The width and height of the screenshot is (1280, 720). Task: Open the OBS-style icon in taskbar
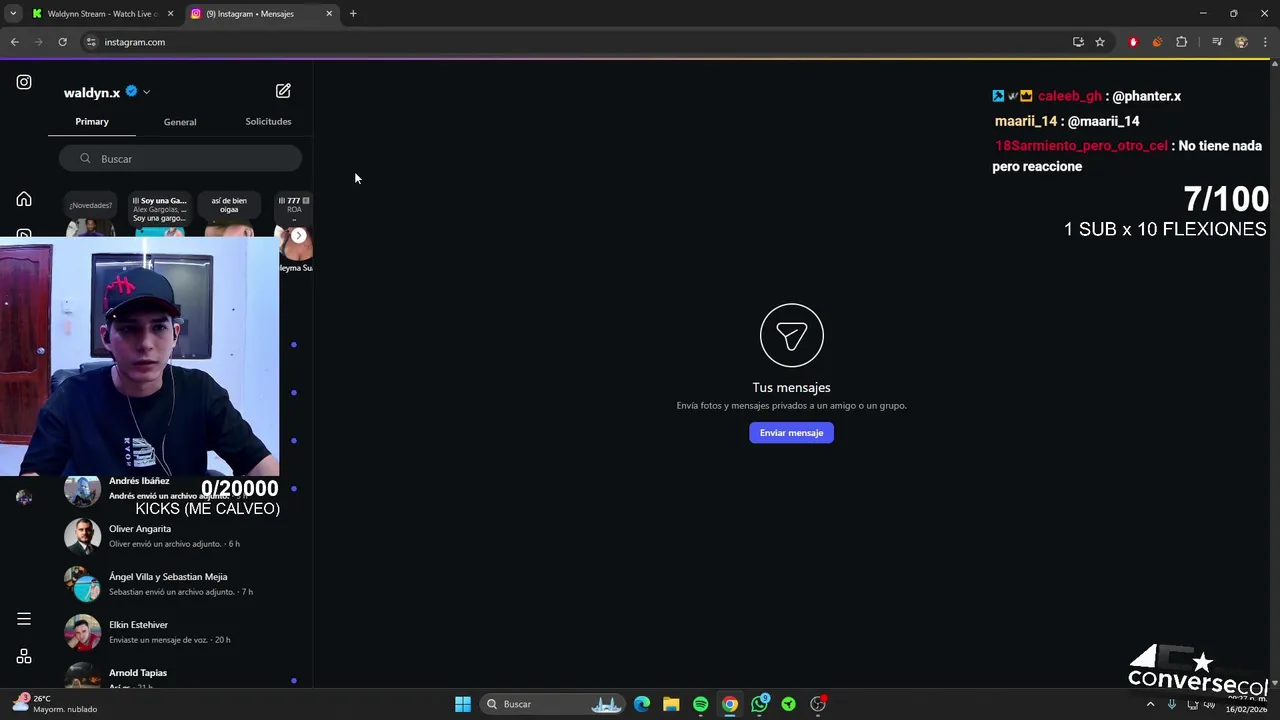click(818, 704)
